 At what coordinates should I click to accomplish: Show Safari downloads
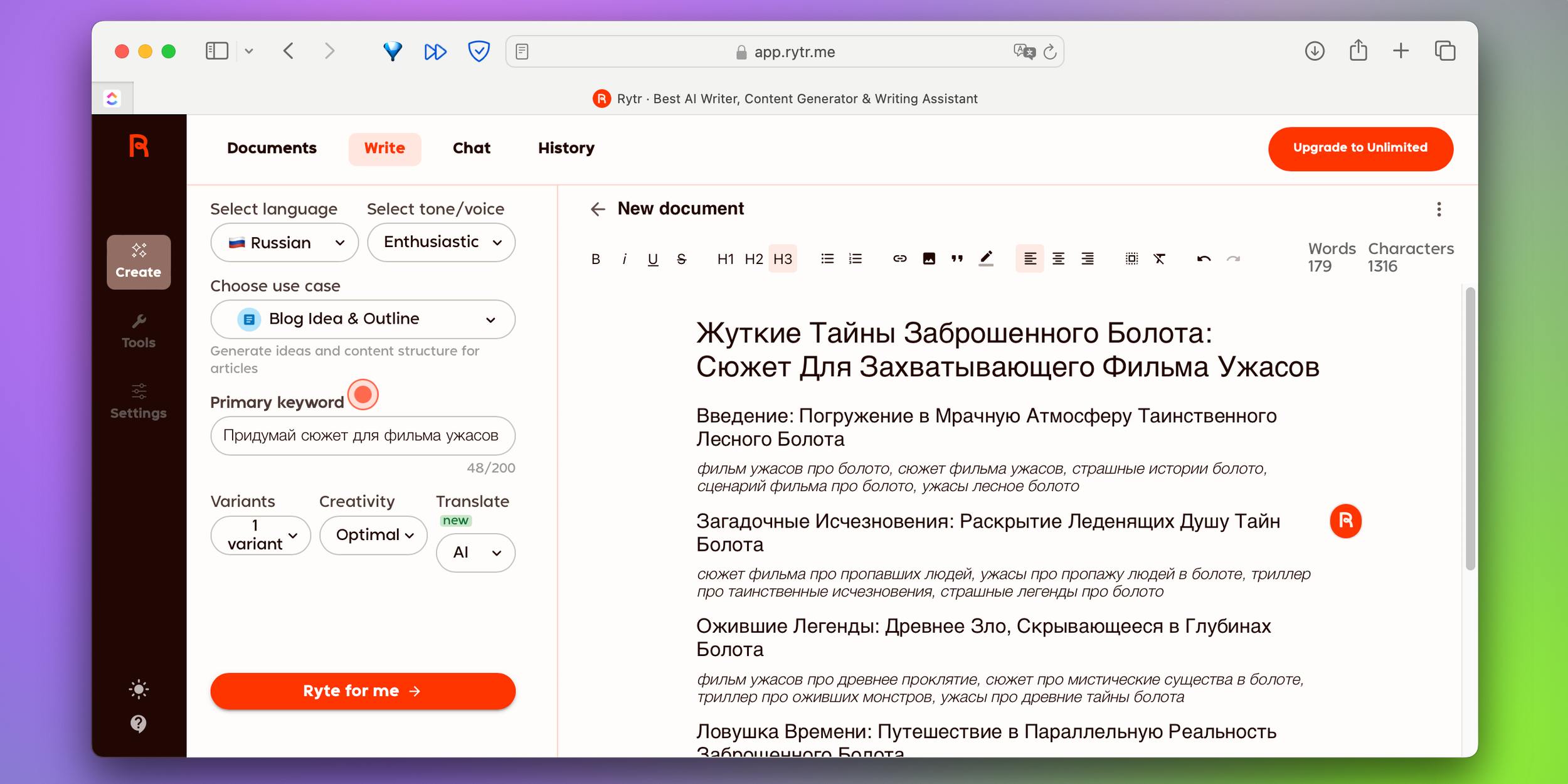click(x=1315, y=51)
